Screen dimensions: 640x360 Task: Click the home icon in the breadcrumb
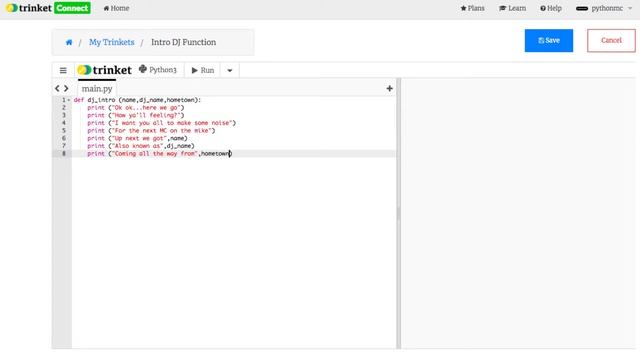pyautogui.click(x=69, y=42)
